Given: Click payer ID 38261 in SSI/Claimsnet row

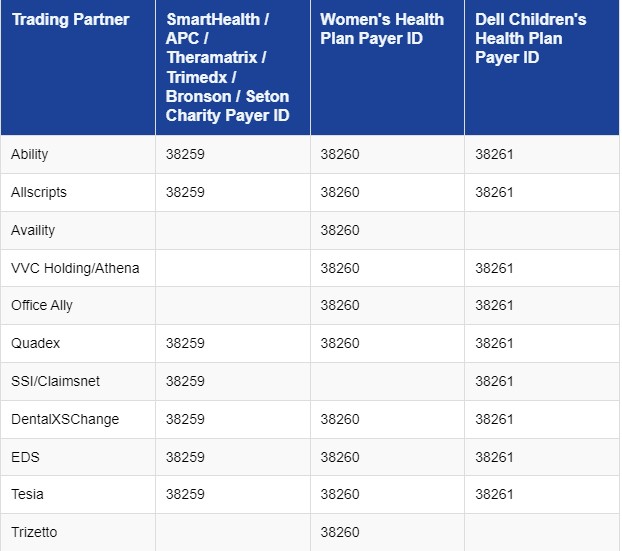Looking at the screenshot, I should tap(494, 381).
